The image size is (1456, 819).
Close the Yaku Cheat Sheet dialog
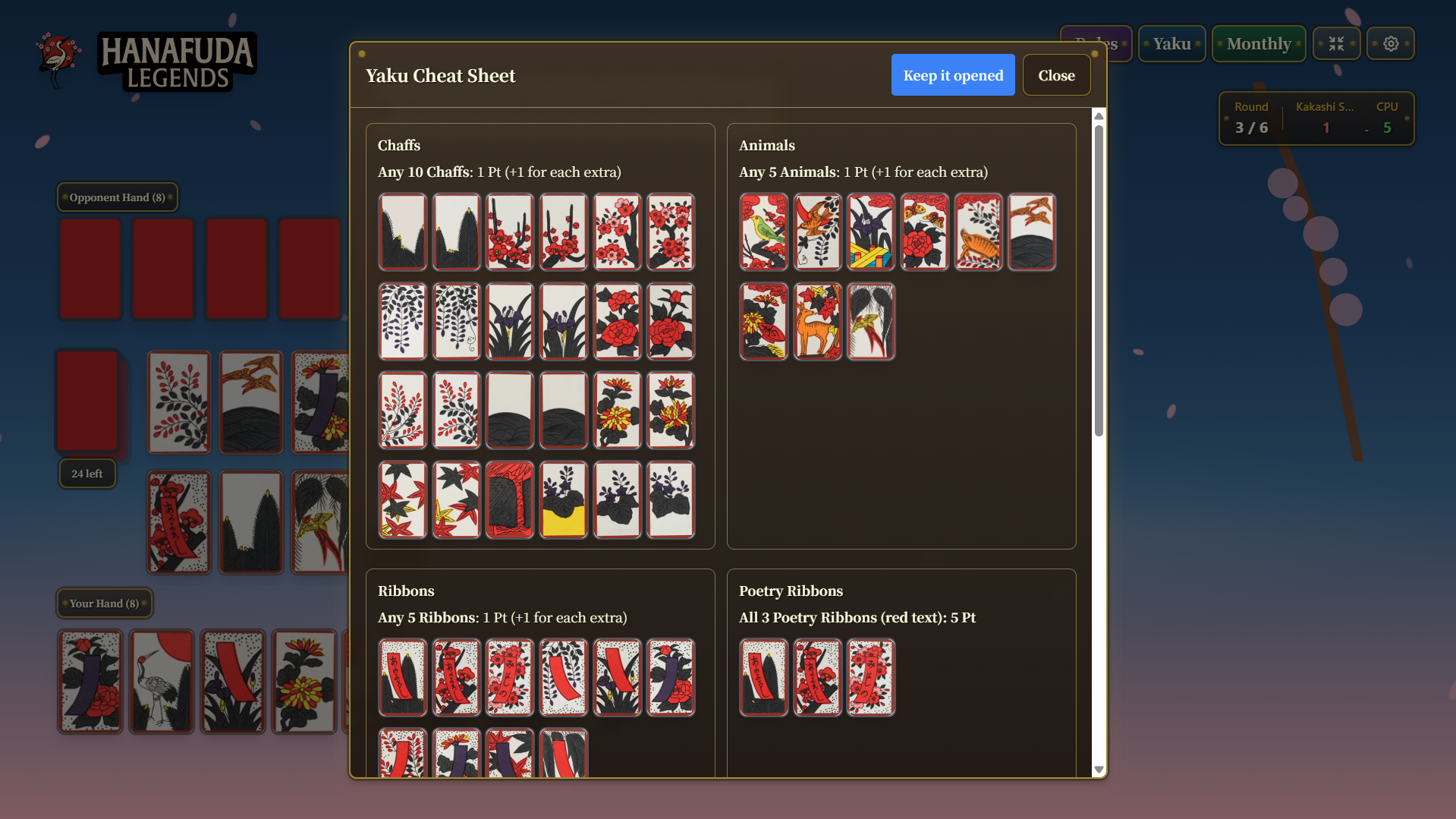(x=1056, y=75)
